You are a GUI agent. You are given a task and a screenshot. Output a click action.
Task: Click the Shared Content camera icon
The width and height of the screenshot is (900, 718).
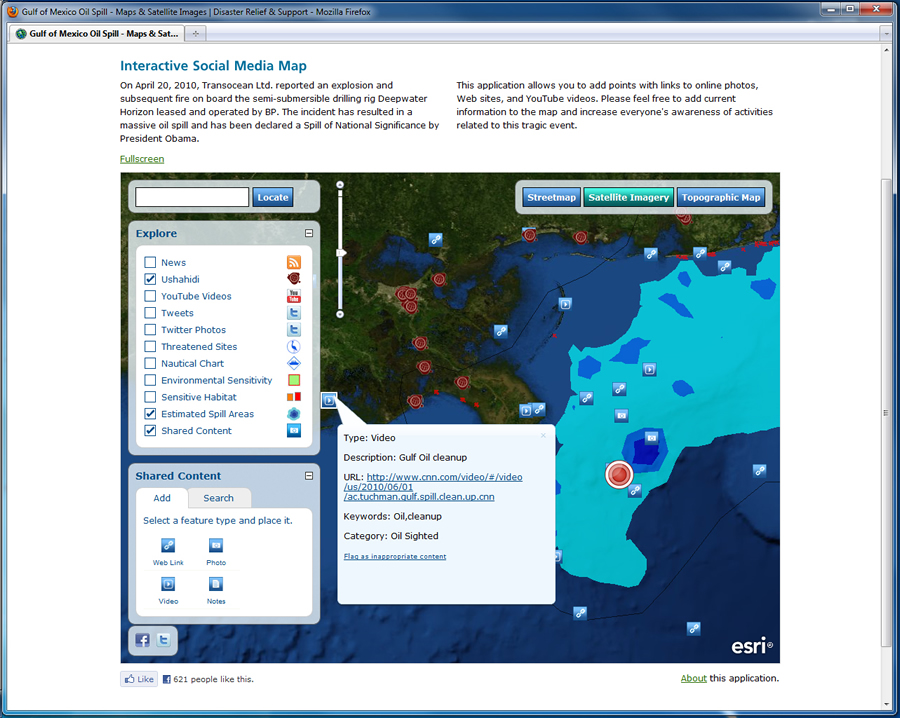tap(294, 430)
